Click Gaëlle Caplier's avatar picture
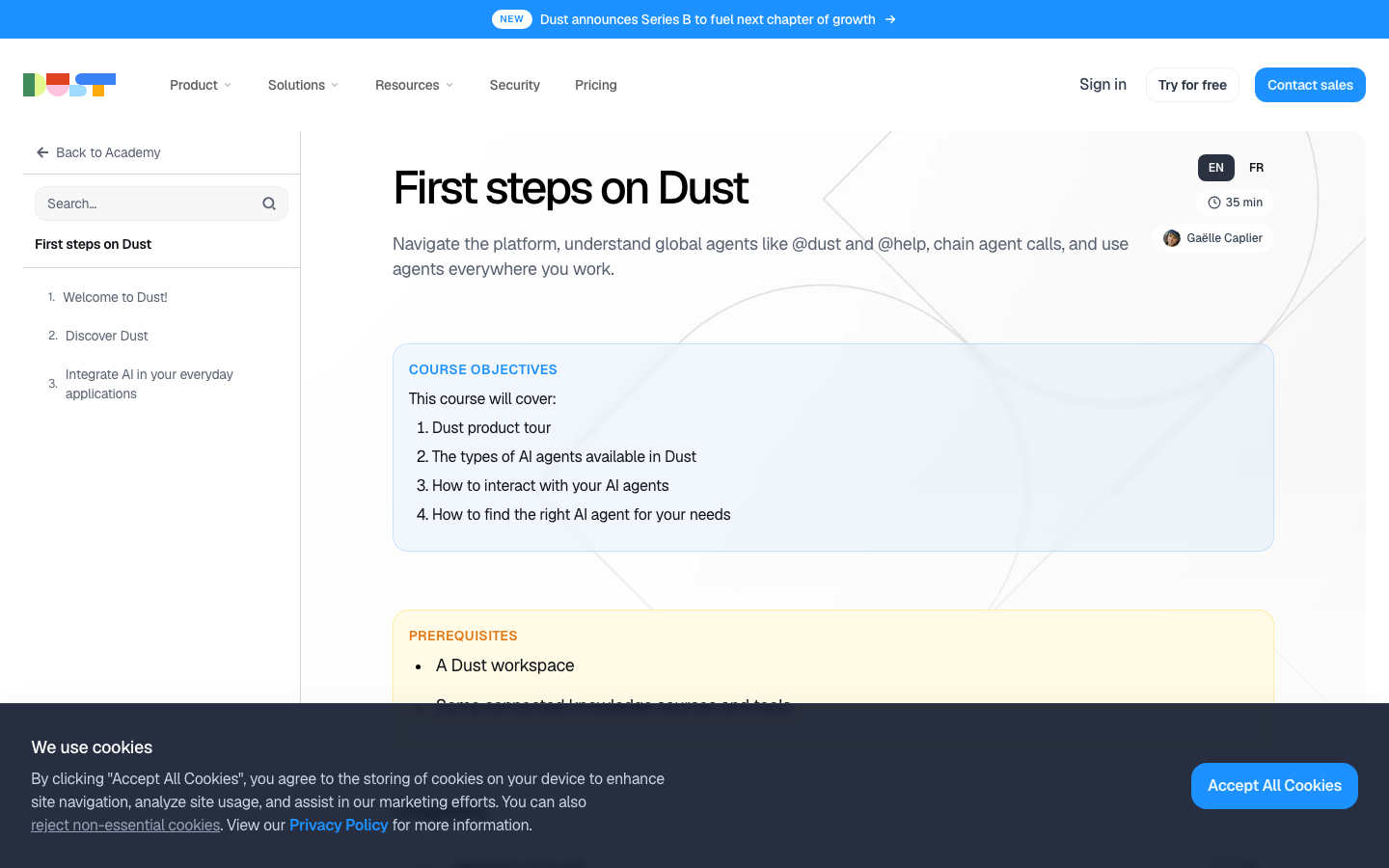Viewport: 1389px width, 868px height. point(1172,238)
